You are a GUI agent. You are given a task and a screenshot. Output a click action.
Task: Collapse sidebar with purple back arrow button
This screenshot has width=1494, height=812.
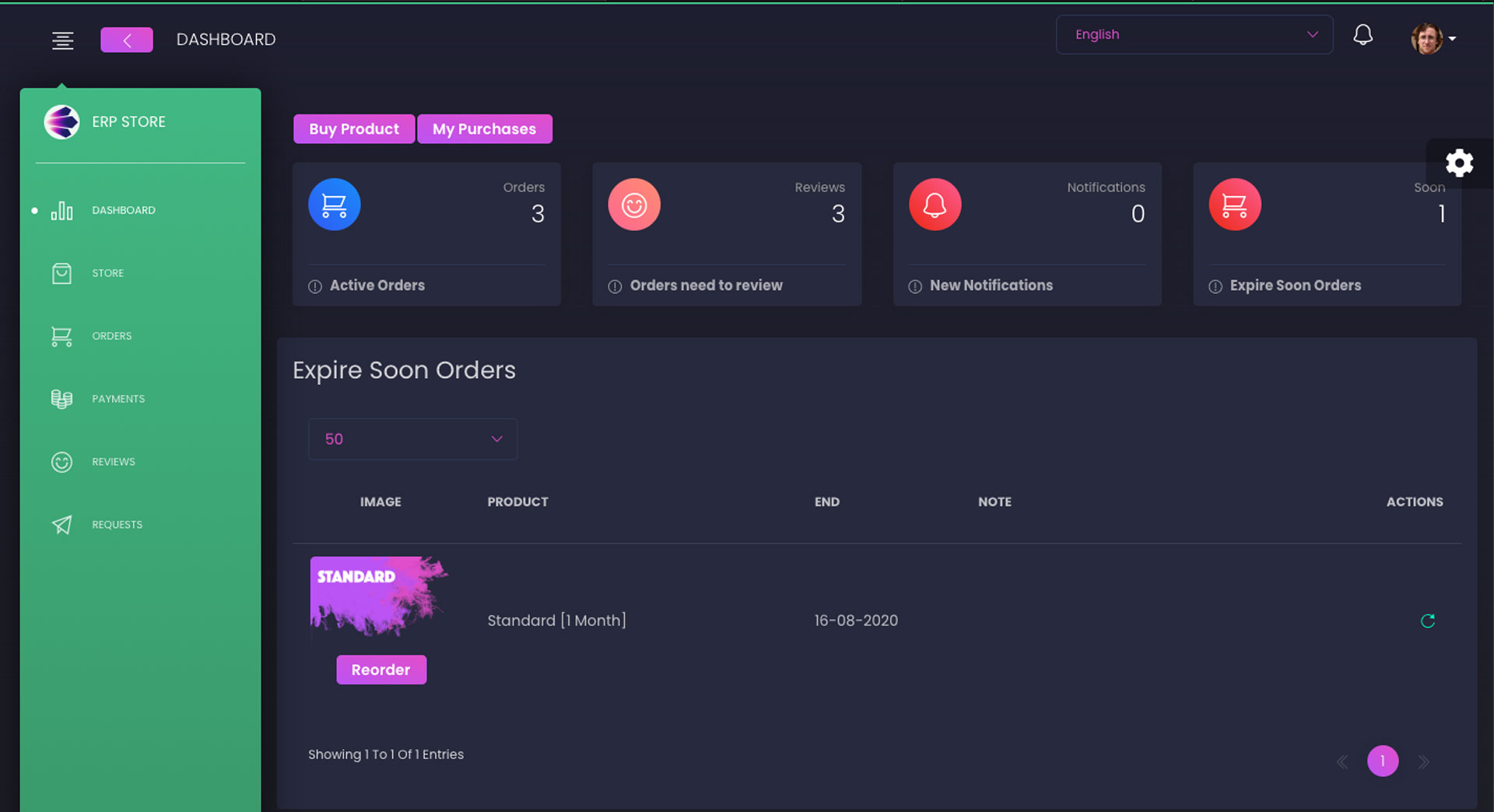[x=127, y=40]
